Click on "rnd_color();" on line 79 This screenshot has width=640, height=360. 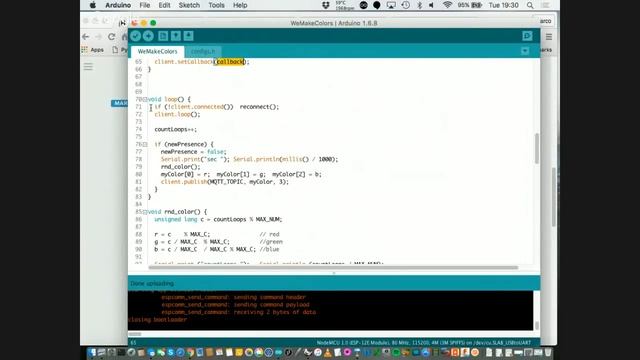click(180, 167)
